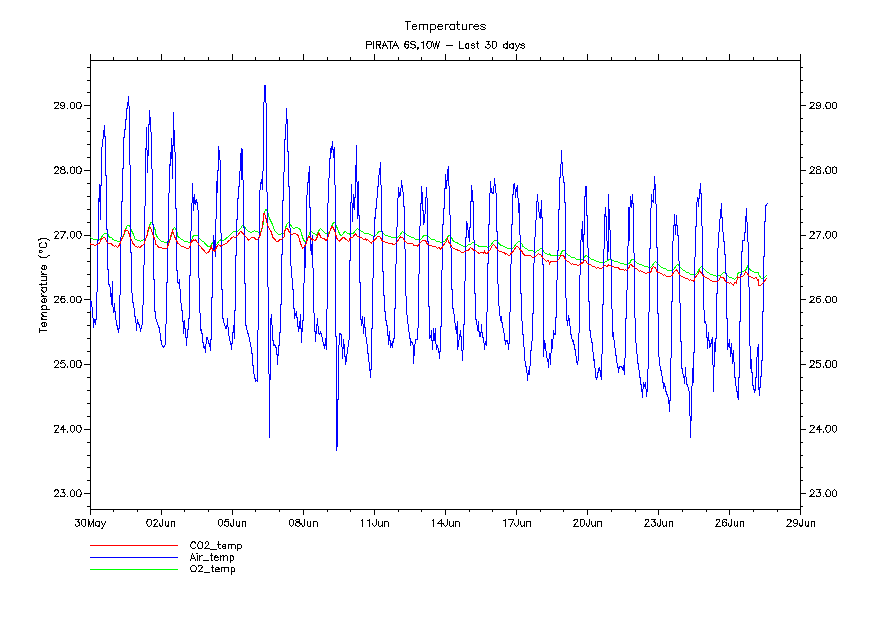891x630 pixels.
Task: Click the 23Jun x-axis date label
Action: point(658,523)
